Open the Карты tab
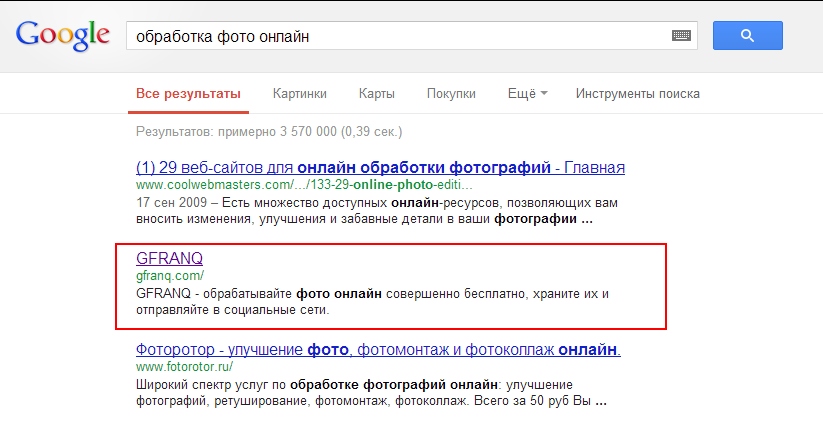The height and width of the screenshot is (425, 823). 376,94
